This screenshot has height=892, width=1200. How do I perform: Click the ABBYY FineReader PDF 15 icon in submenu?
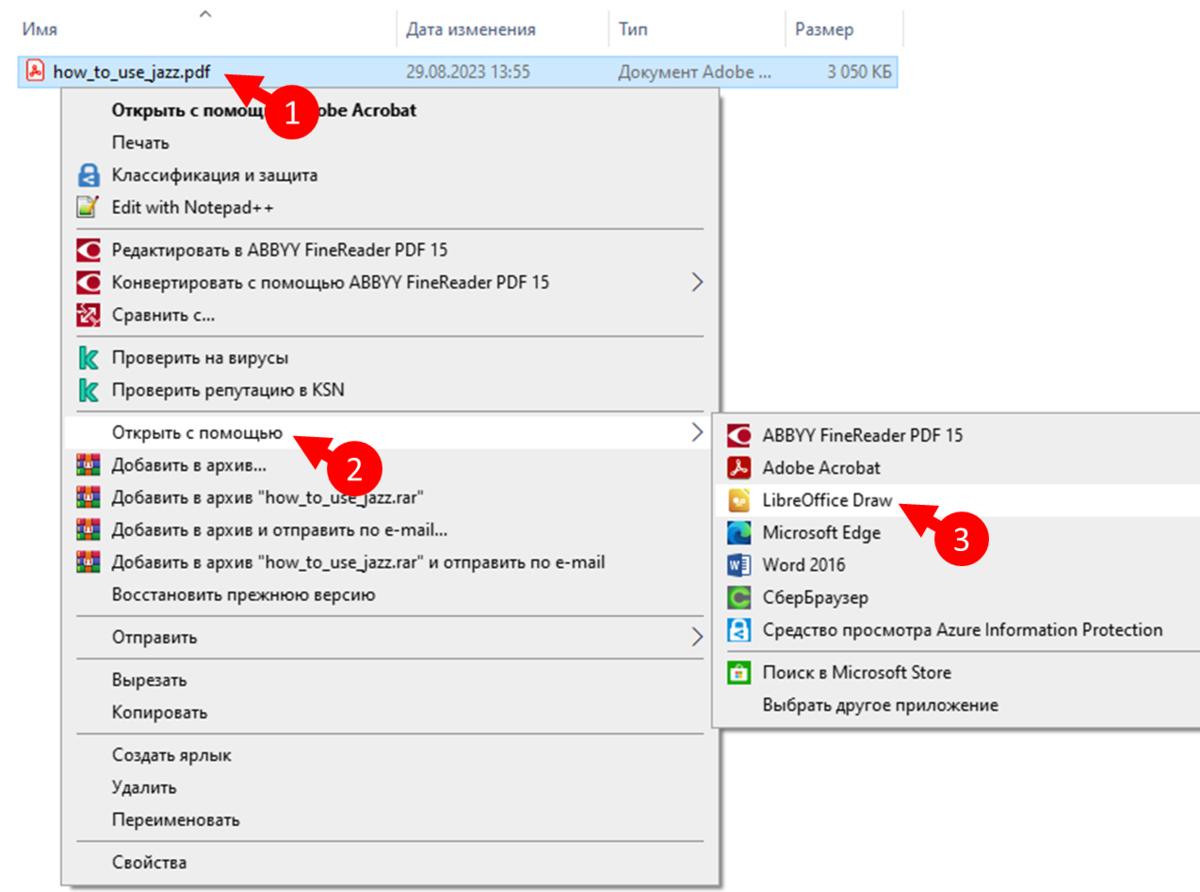point(739,435)
